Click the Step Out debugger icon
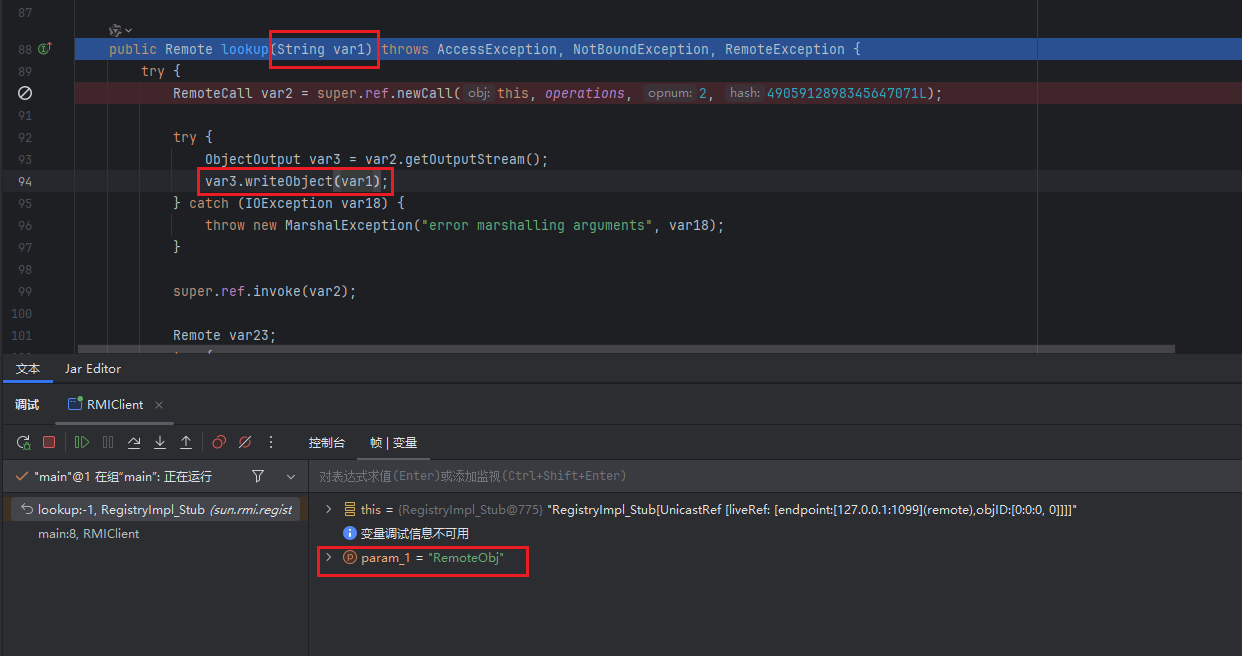Viewport: 1242px width, 656px height. (x=186, y=442)
